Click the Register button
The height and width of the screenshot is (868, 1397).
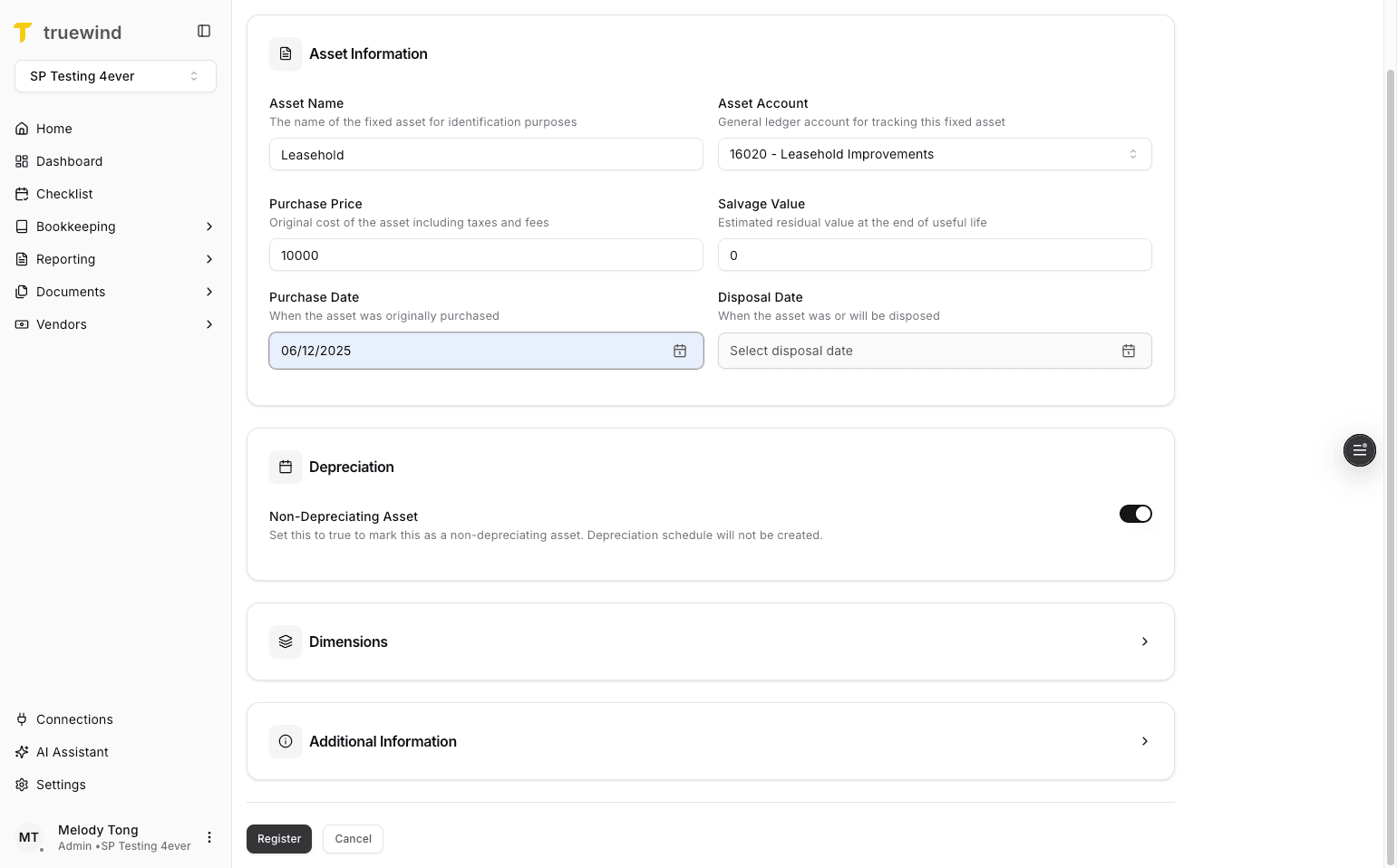pyautogui.click(x=278, y=838)
